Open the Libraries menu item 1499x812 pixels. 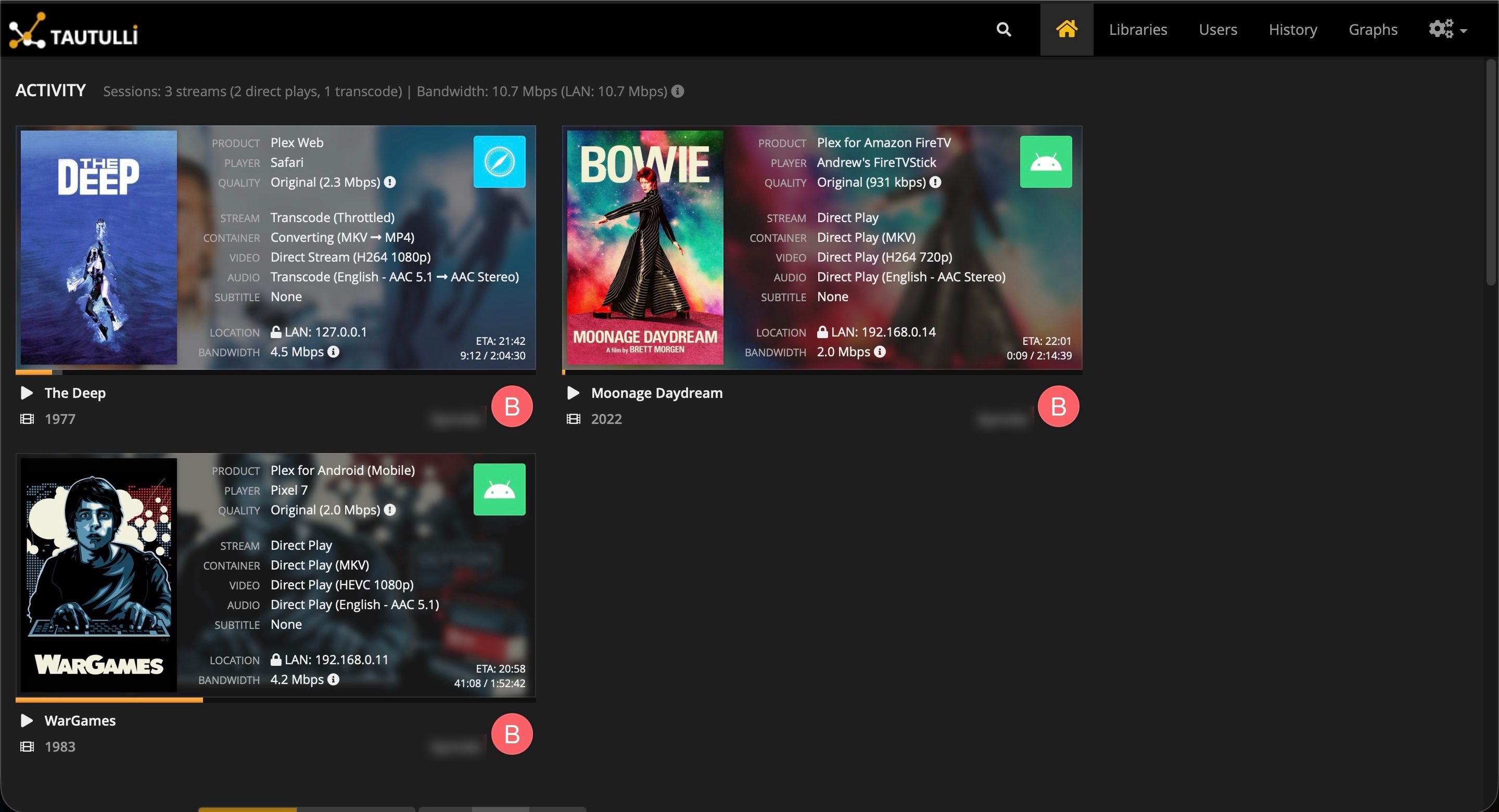pos(1138,29)
